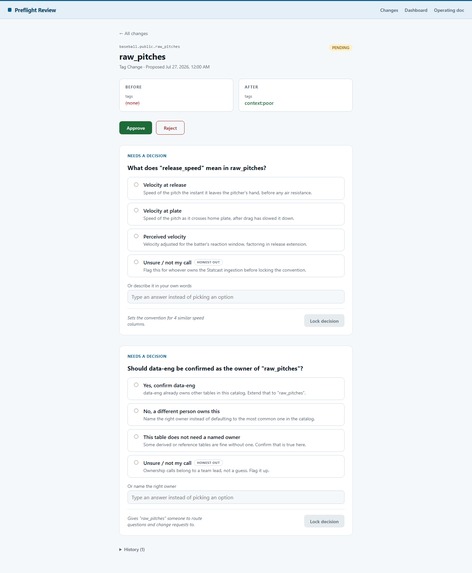Image resolution: width=472 pixels, height=573 pixels.
Task: Pick This table does not need a named owner
Action: pyautogui.click(x=136, y=437)
